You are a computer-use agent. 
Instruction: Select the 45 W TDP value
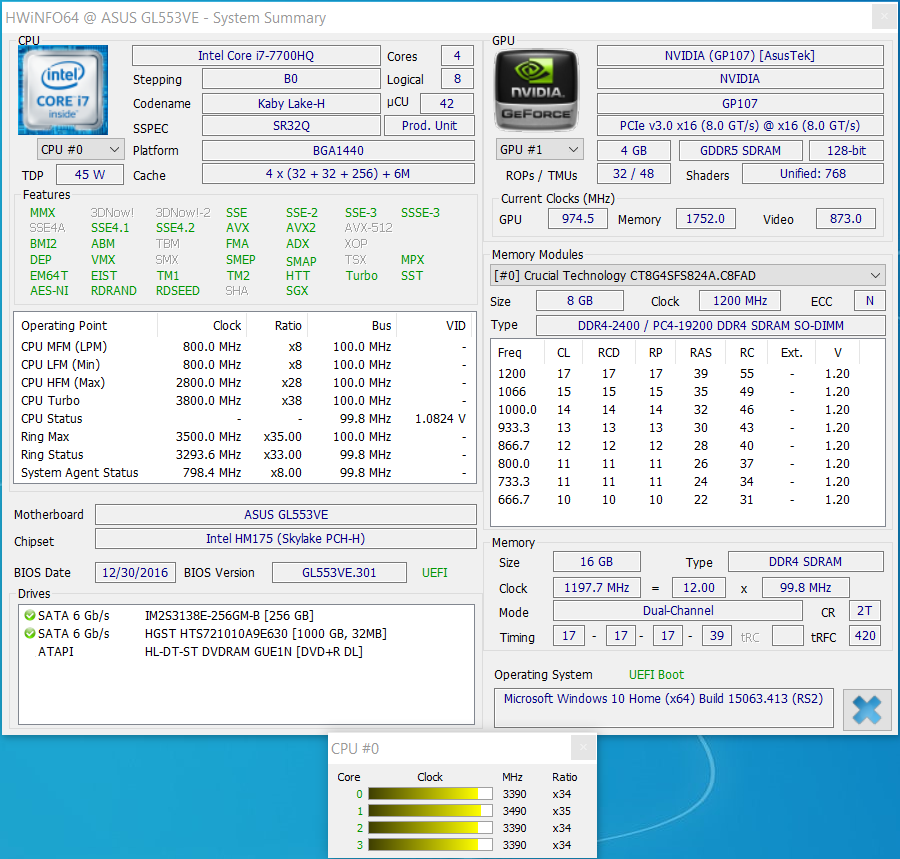click(90, 174)
